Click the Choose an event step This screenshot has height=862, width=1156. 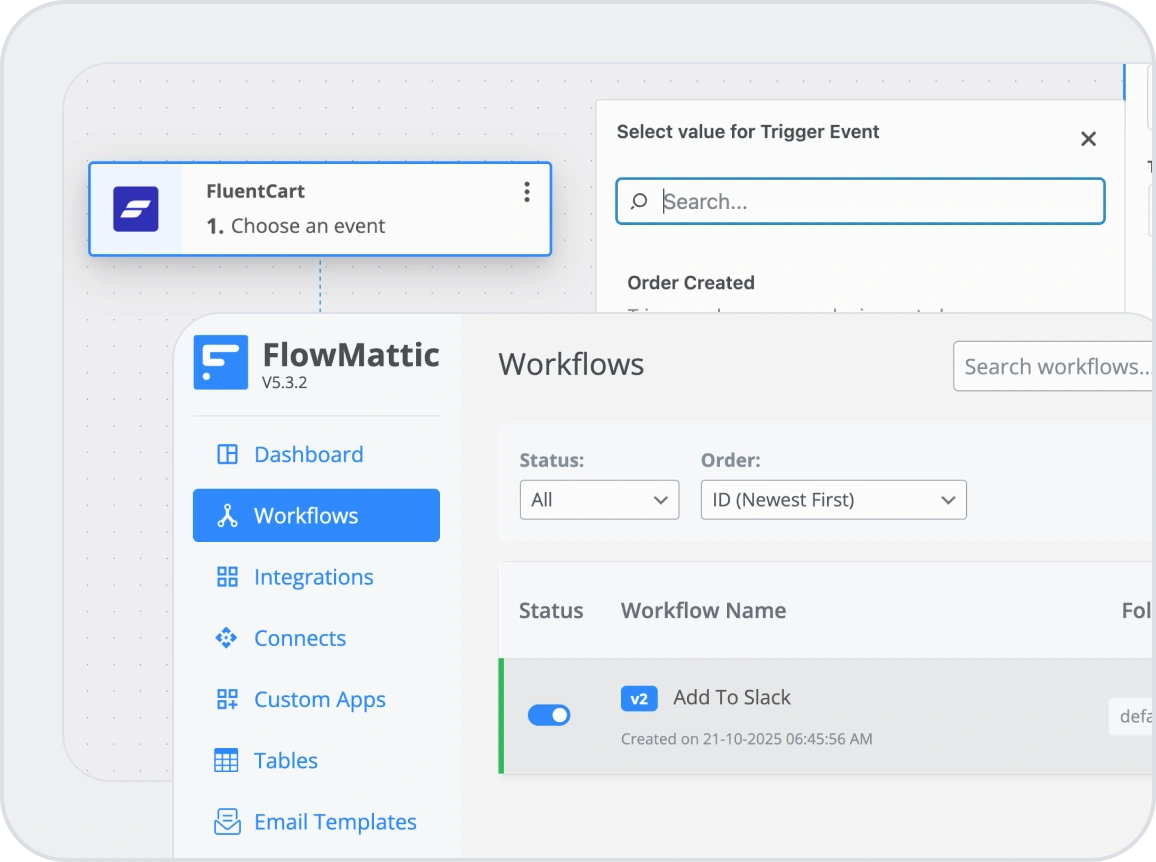308,226
